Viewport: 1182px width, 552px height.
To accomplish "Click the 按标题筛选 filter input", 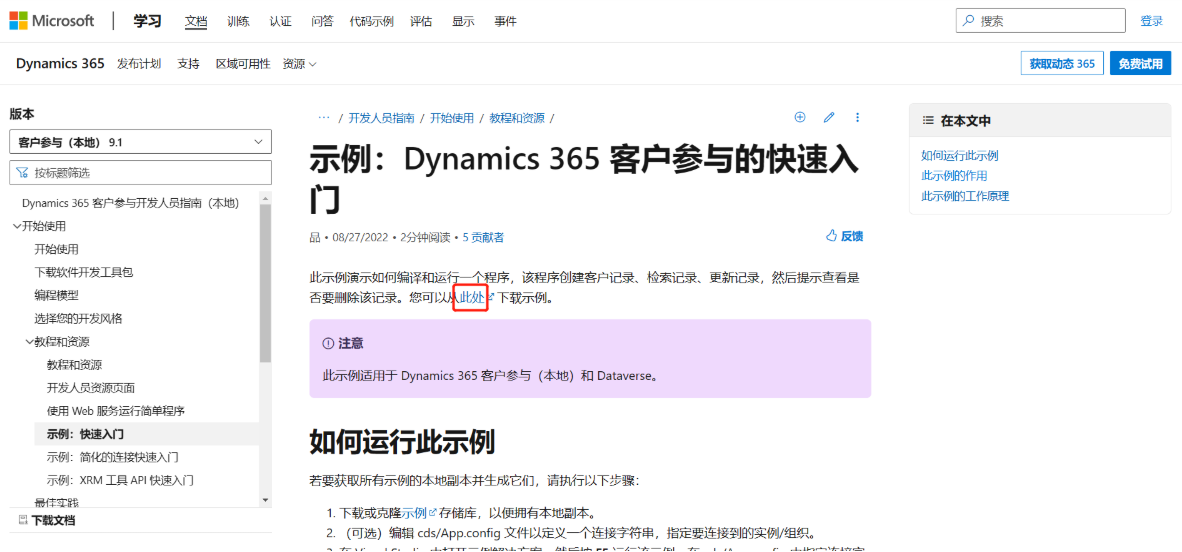I will (x=140, y=173).
